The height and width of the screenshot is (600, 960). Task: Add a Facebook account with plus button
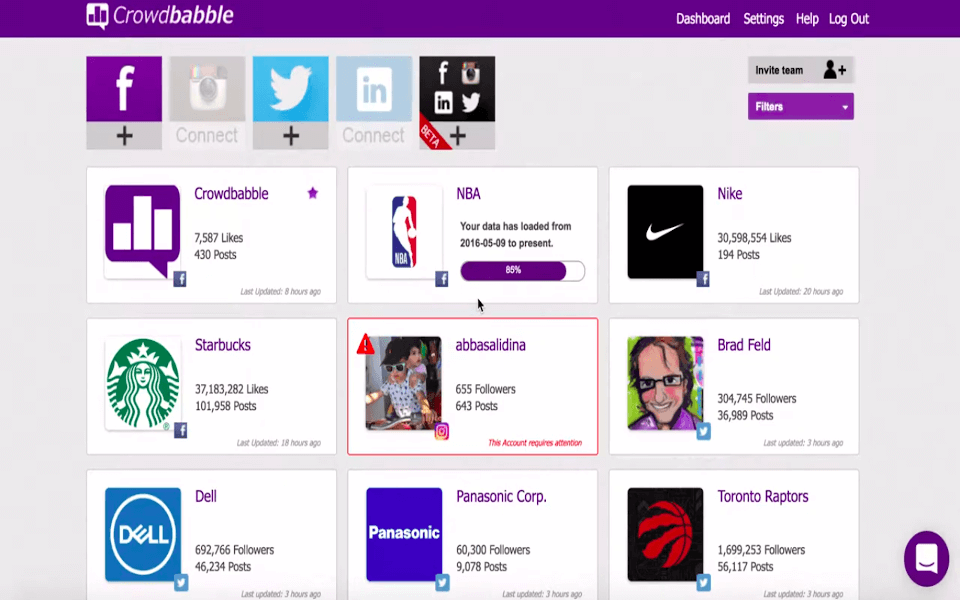pyautogui.click(x=124, y=135)
